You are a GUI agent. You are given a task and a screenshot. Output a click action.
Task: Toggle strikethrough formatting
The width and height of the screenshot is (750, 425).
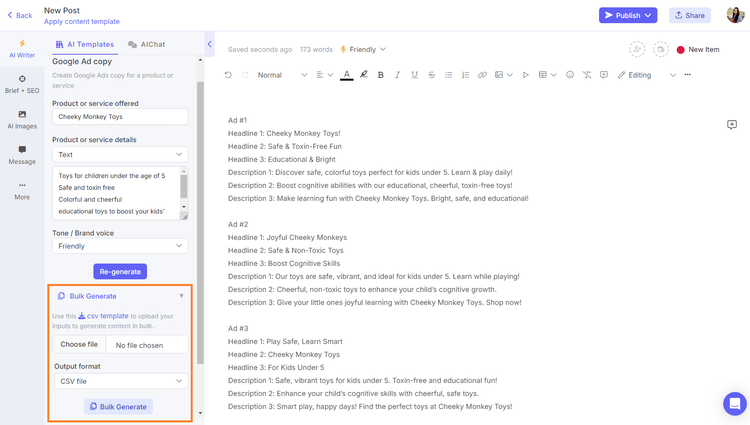pyautogui.click(x=431, y=75)
